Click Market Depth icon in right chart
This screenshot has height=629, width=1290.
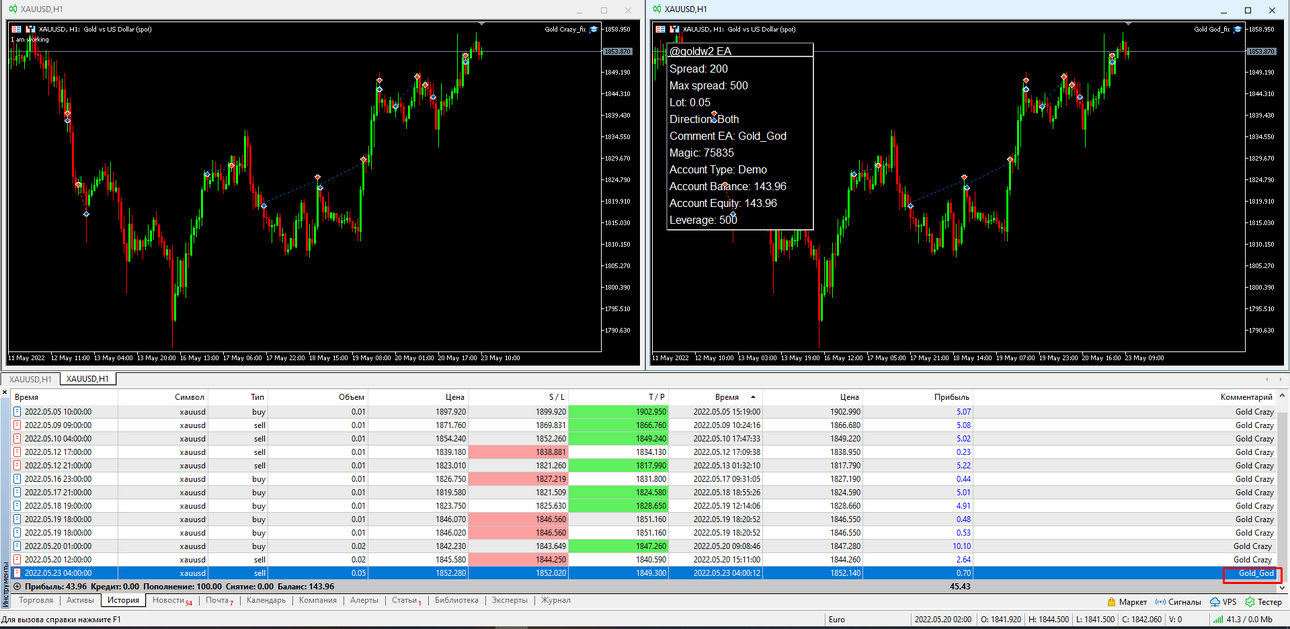pyautogui.click(x=660, y=29)
